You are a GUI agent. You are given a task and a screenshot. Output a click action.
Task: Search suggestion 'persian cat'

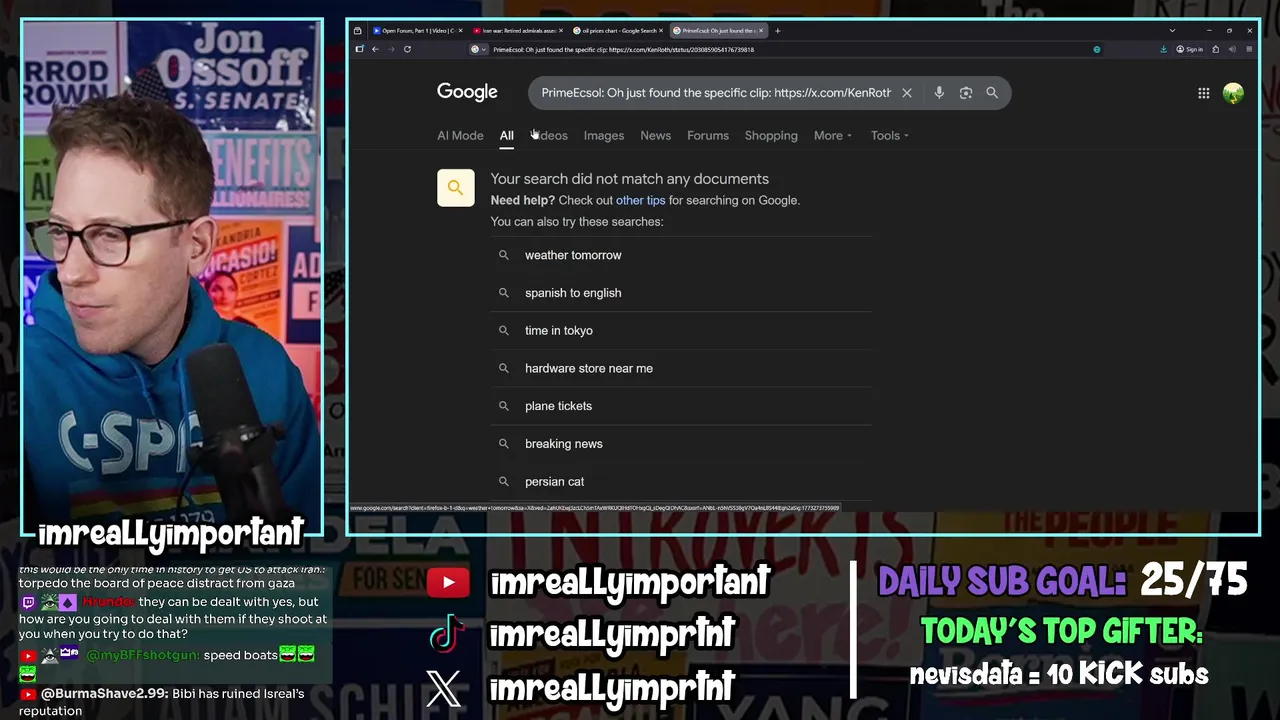(681, 481)
